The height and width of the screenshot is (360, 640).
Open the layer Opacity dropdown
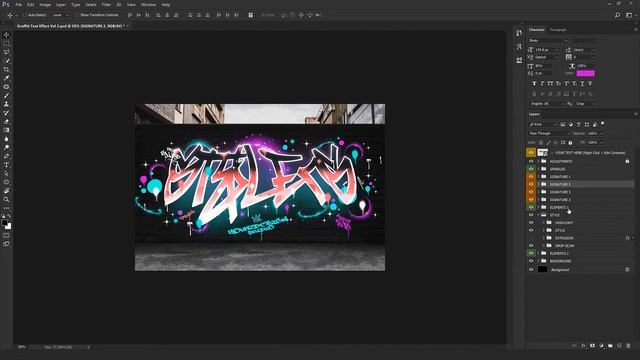[x=602, y=133]
